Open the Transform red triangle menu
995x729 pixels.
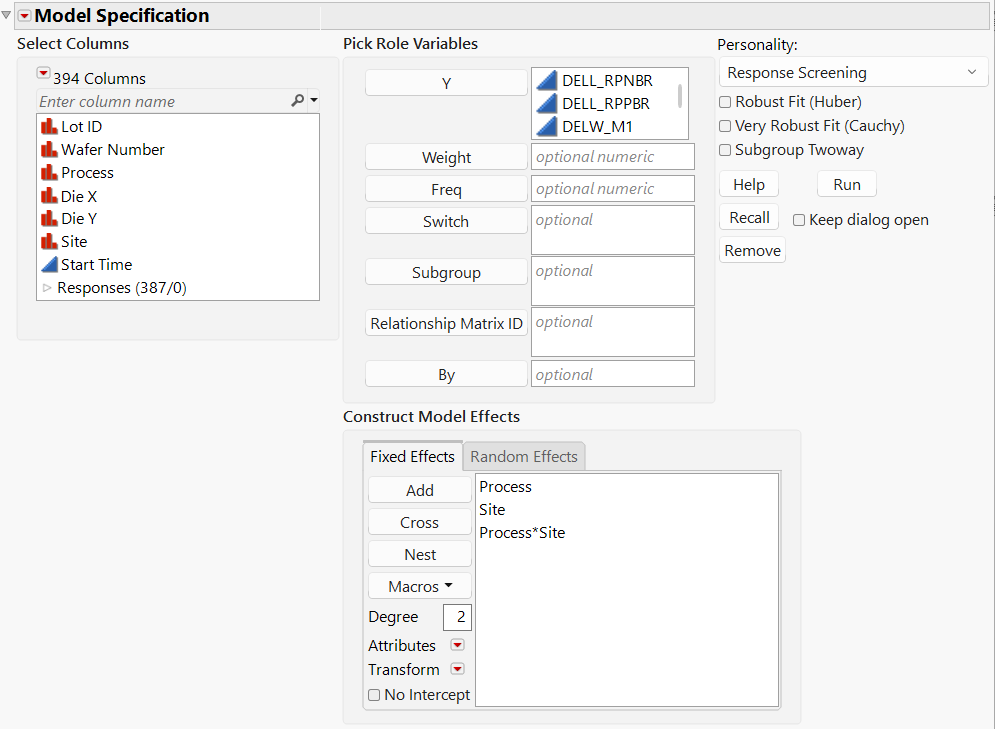tap(457, 669)
